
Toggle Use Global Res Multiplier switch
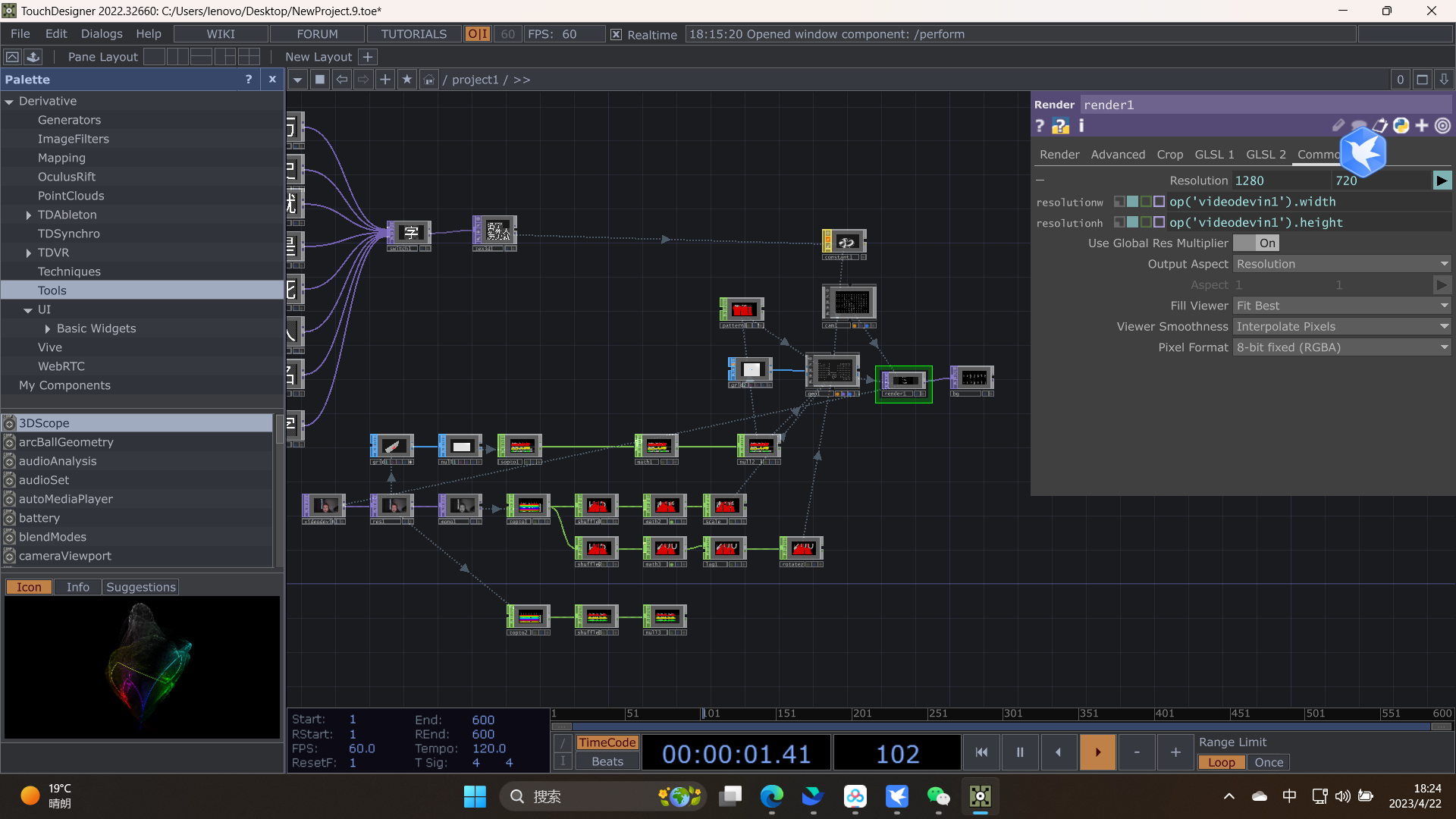pyautogui.click(x=1256, y=243)
